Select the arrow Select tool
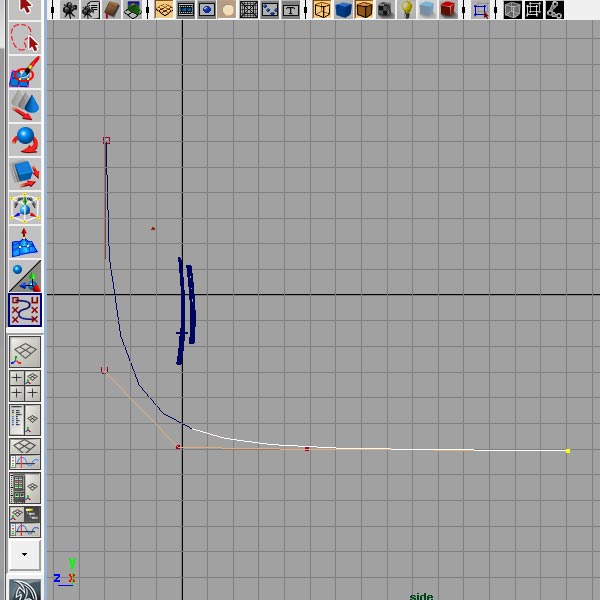Viewport: 600px width, 600px height. [x=24, y=8]
